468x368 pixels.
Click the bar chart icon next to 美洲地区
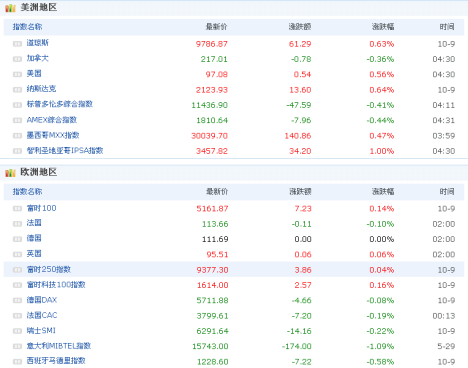tap(10, 8)
